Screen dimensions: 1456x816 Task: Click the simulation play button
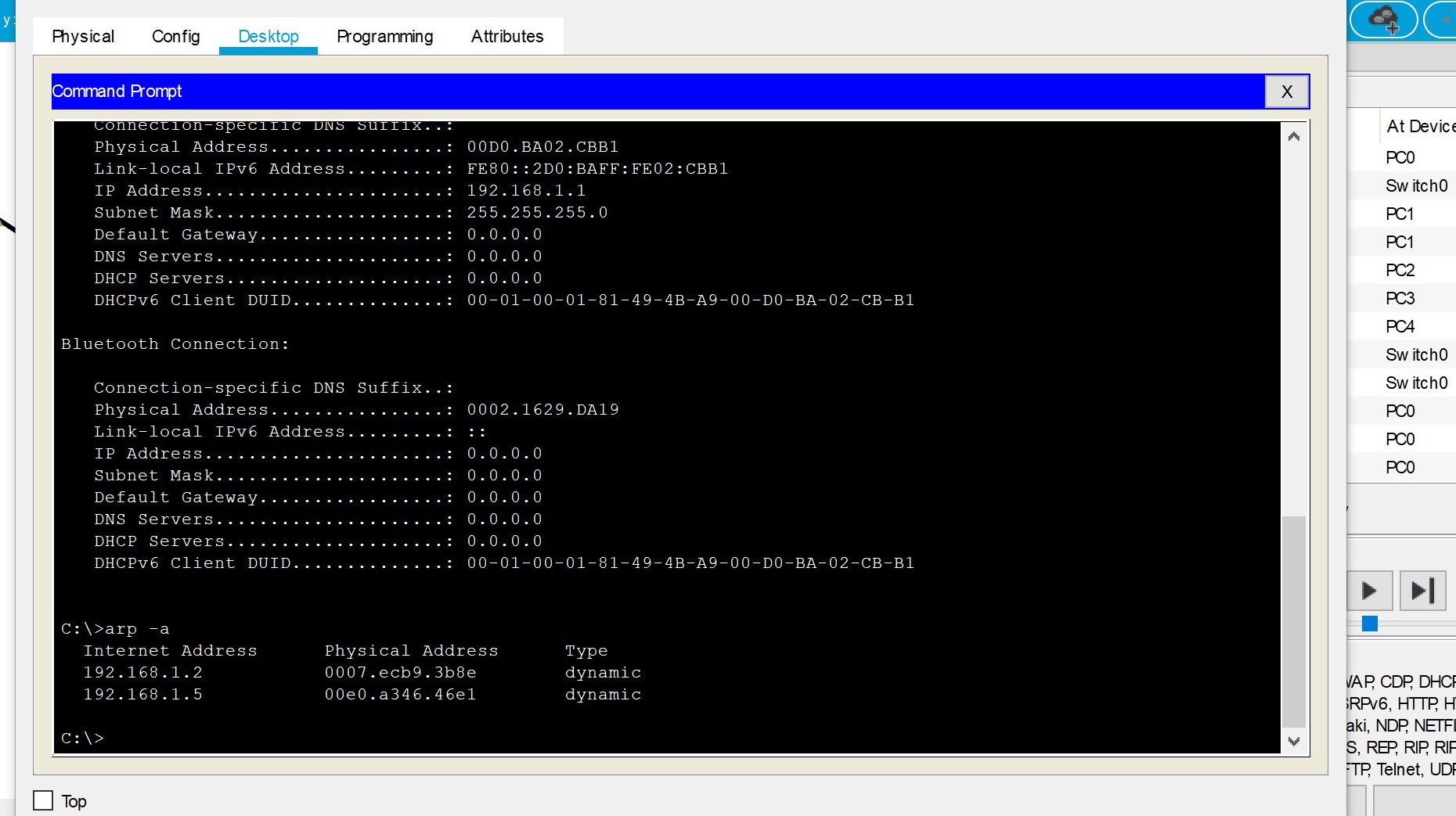pyautogui.click(x=1369, y=591)
